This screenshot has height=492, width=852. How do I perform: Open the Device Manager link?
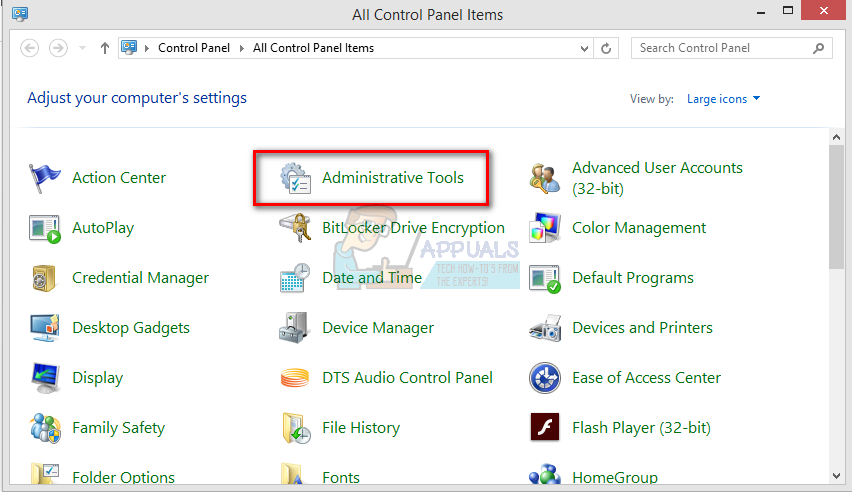378,328
